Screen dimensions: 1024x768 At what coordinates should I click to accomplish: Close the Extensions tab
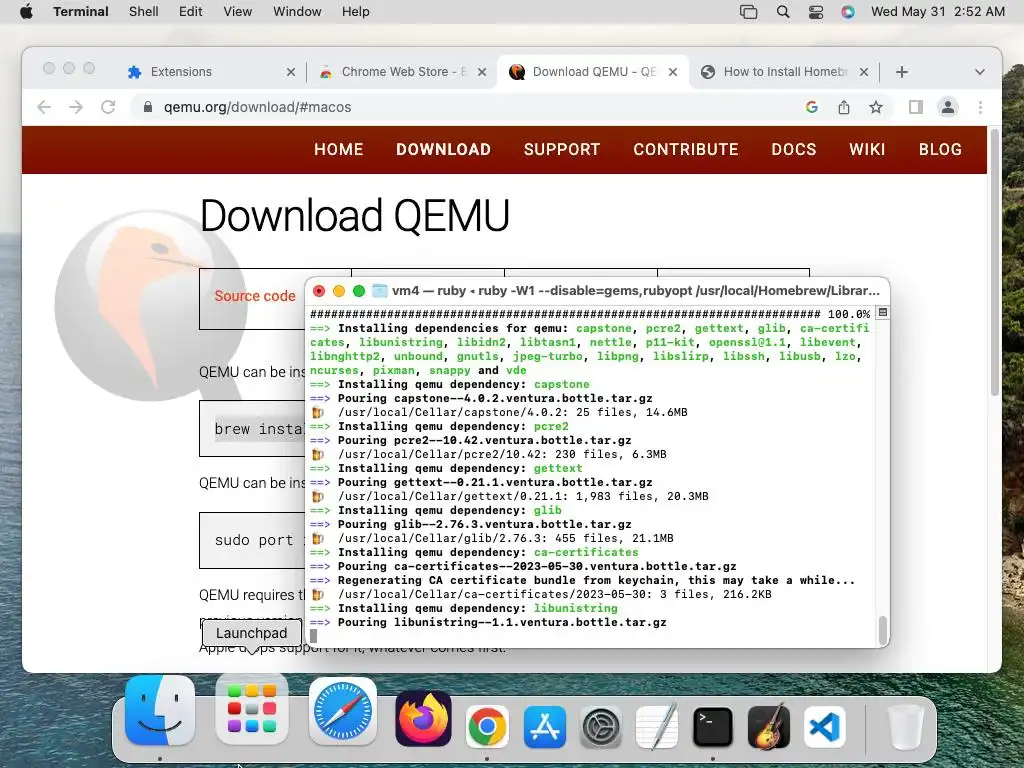coord(291,72)
